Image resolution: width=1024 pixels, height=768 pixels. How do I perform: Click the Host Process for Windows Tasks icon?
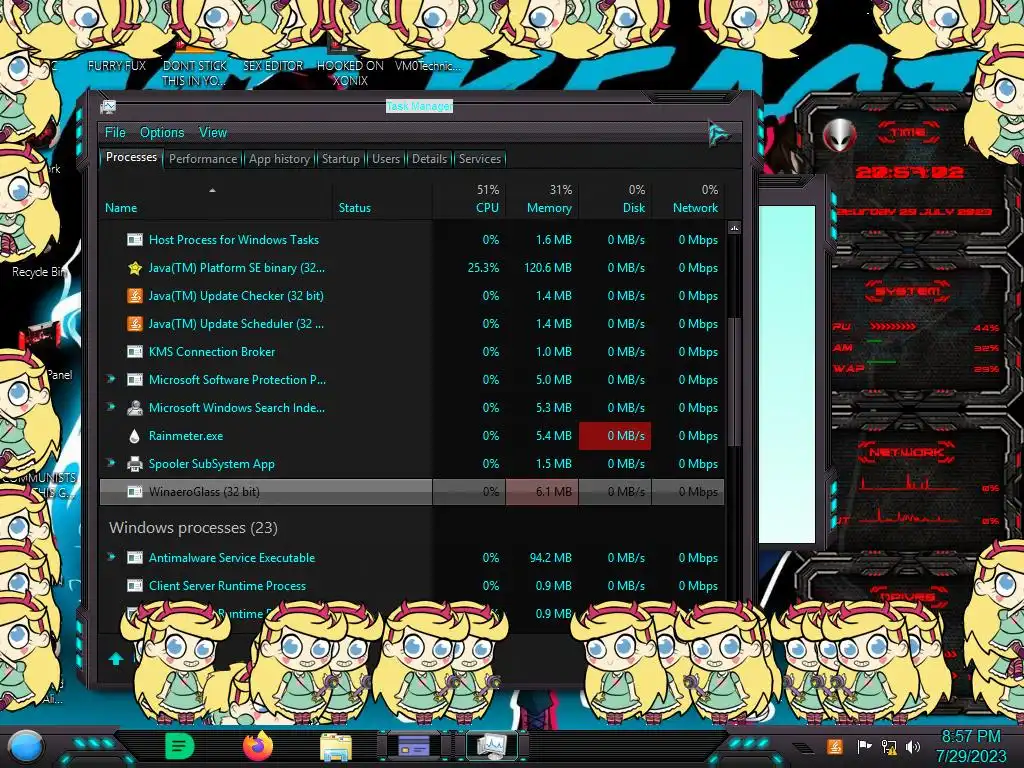[x=135, y=240]
